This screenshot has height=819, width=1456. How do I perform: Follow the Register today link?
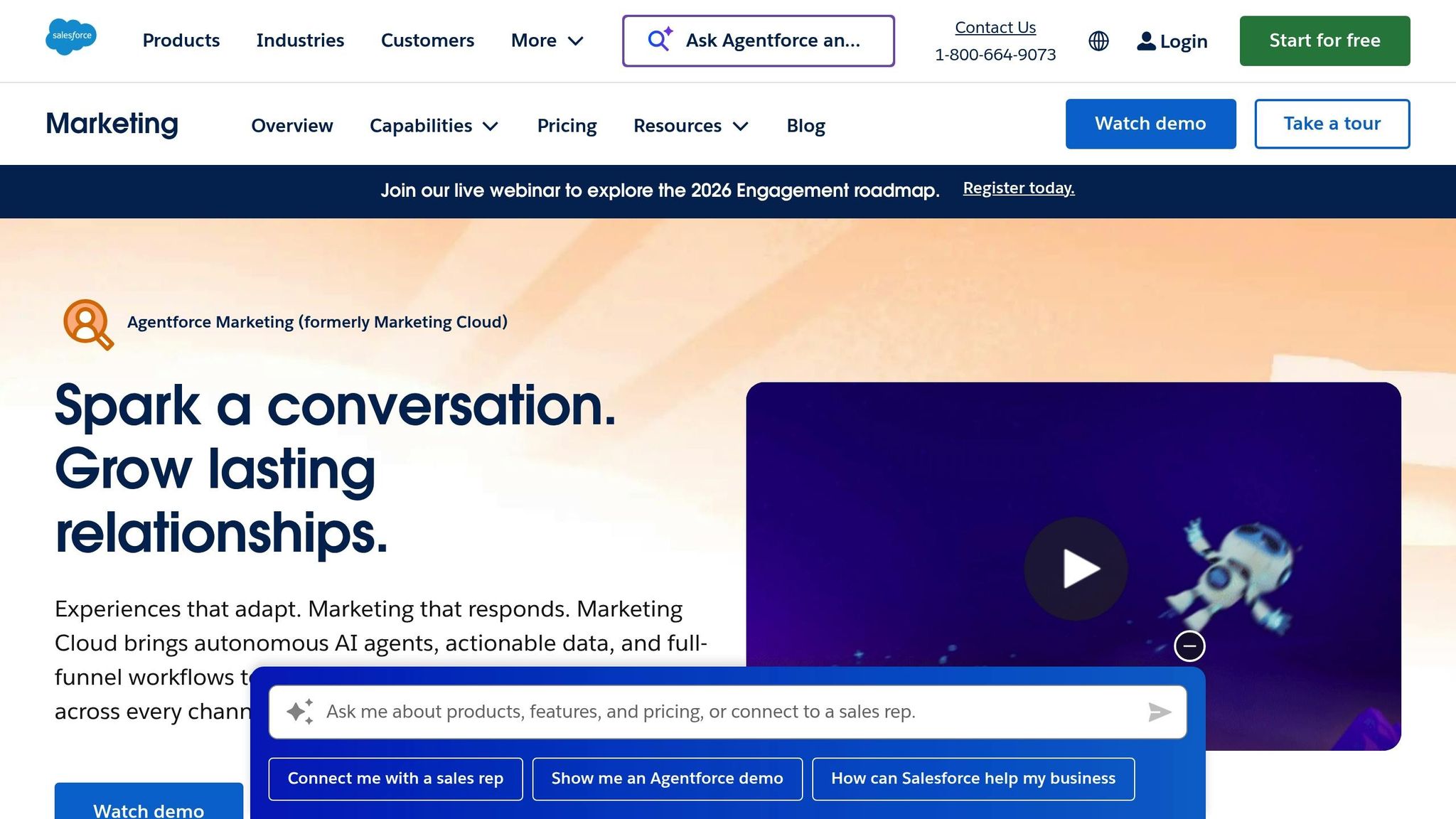click(x=1018, y=188)
